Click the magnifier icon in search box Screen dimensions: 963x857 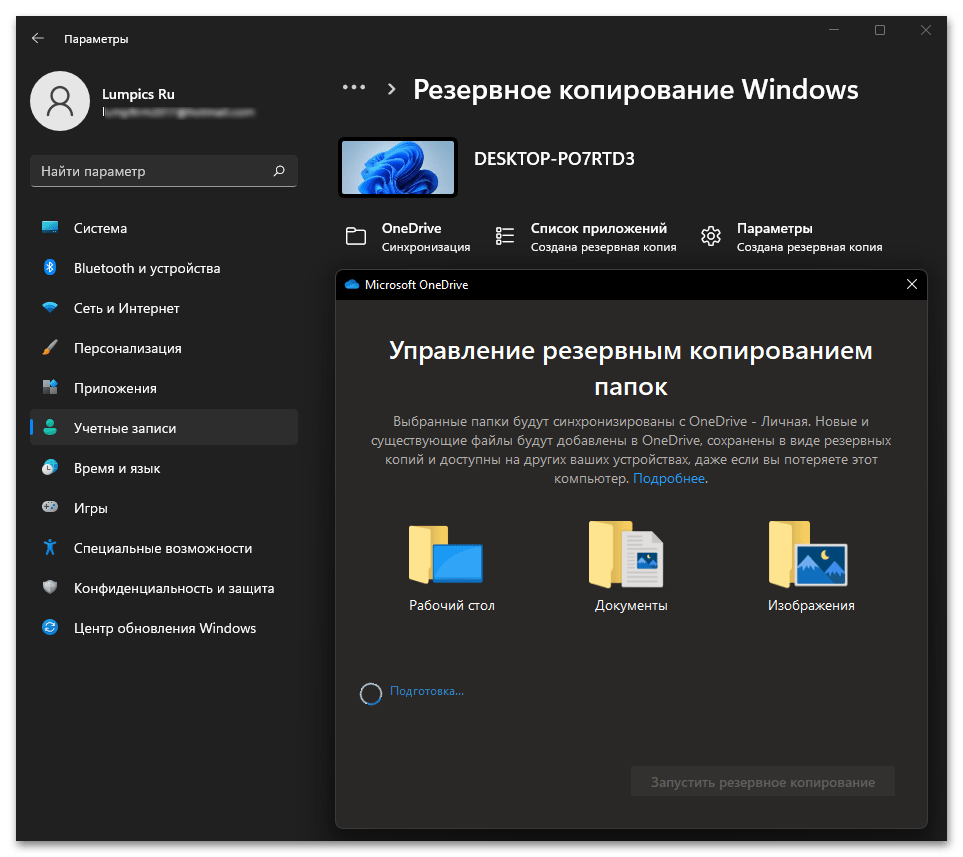point(279,171)
